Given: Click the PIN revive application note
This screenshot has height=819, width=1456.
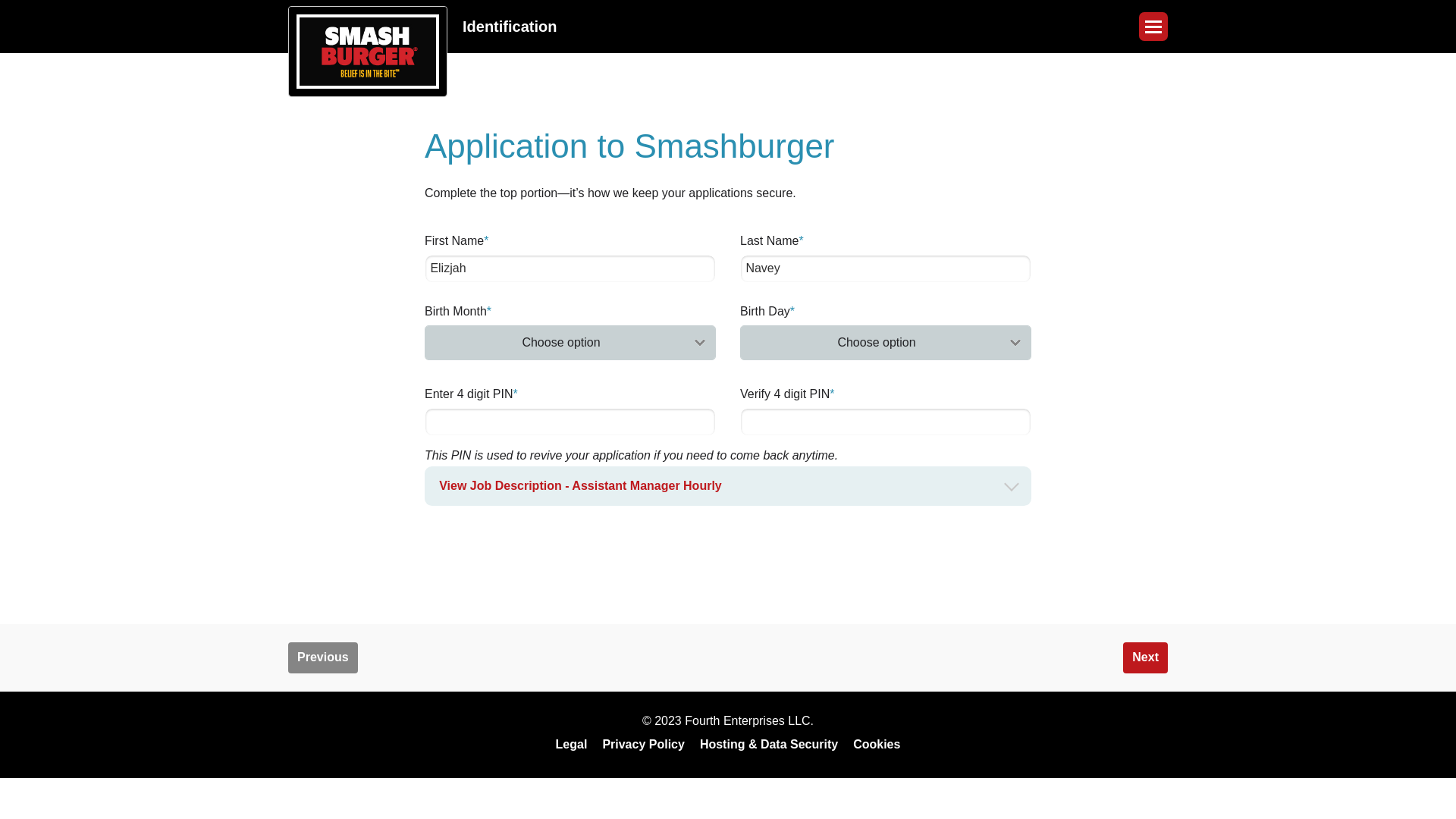Looking at the screenshot, I should pos(631,456).
